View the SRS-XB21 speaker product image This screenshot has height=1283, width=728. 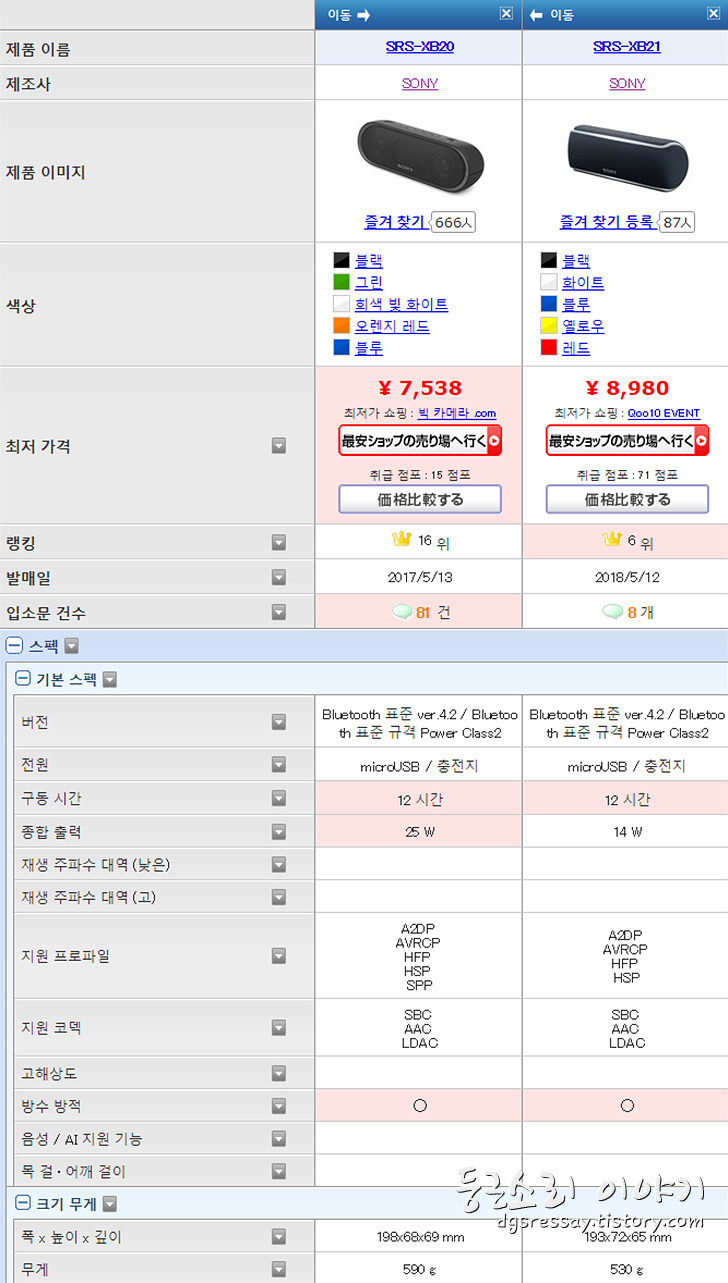click(627, 160)
